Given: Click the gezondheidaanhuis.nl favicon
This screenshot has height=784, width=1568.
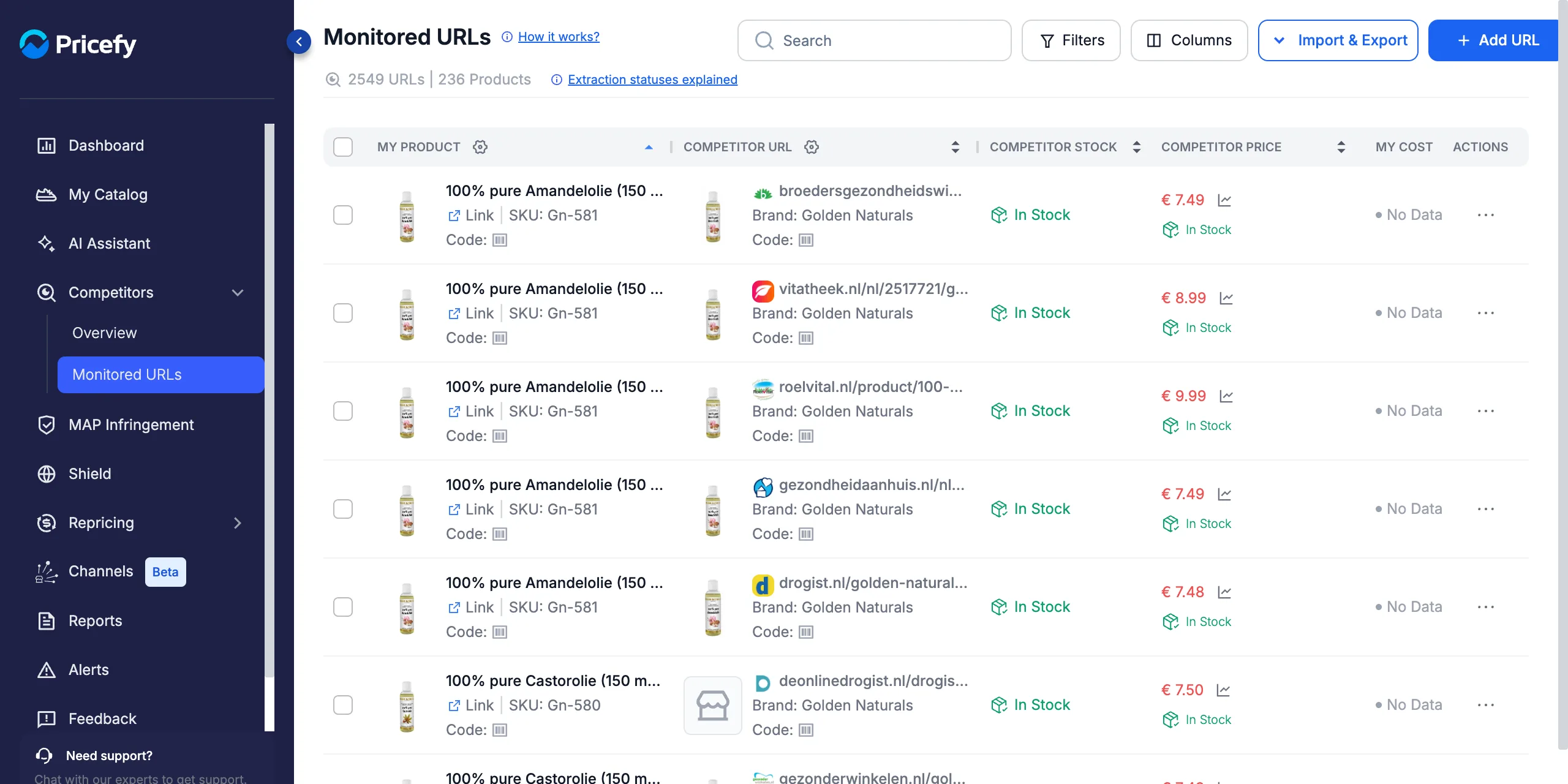Looking at the screenshot, I should point(763,487).
